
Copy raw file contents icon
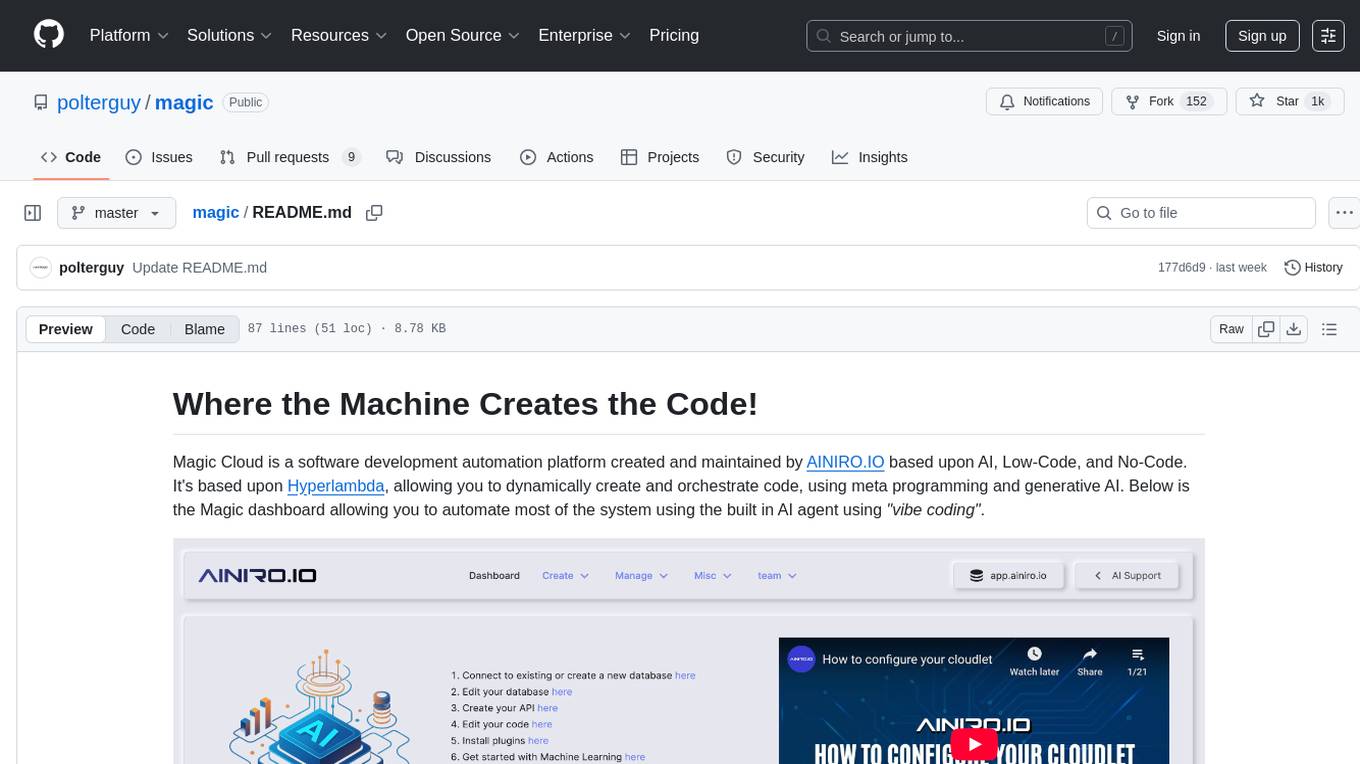(x=1266, y=329)
